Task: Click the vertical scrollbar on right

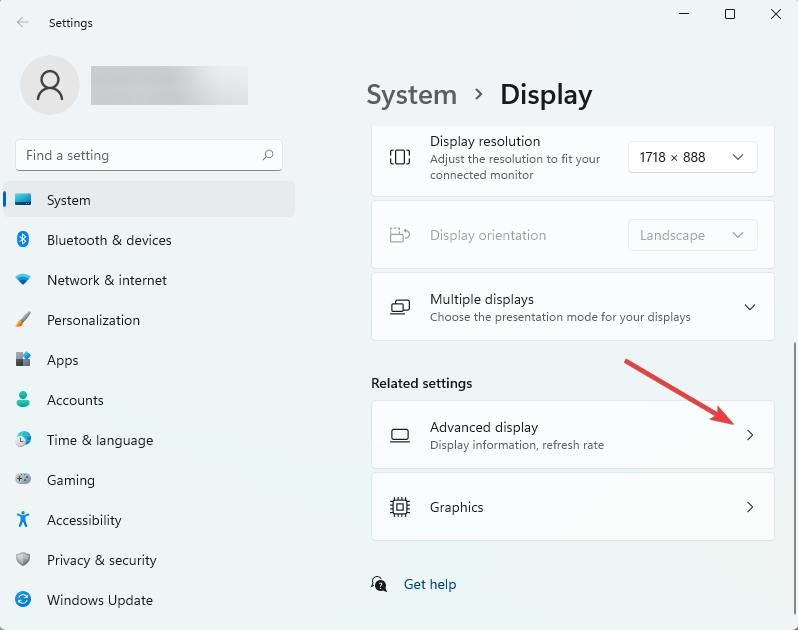Action: [x=794, y=478]
